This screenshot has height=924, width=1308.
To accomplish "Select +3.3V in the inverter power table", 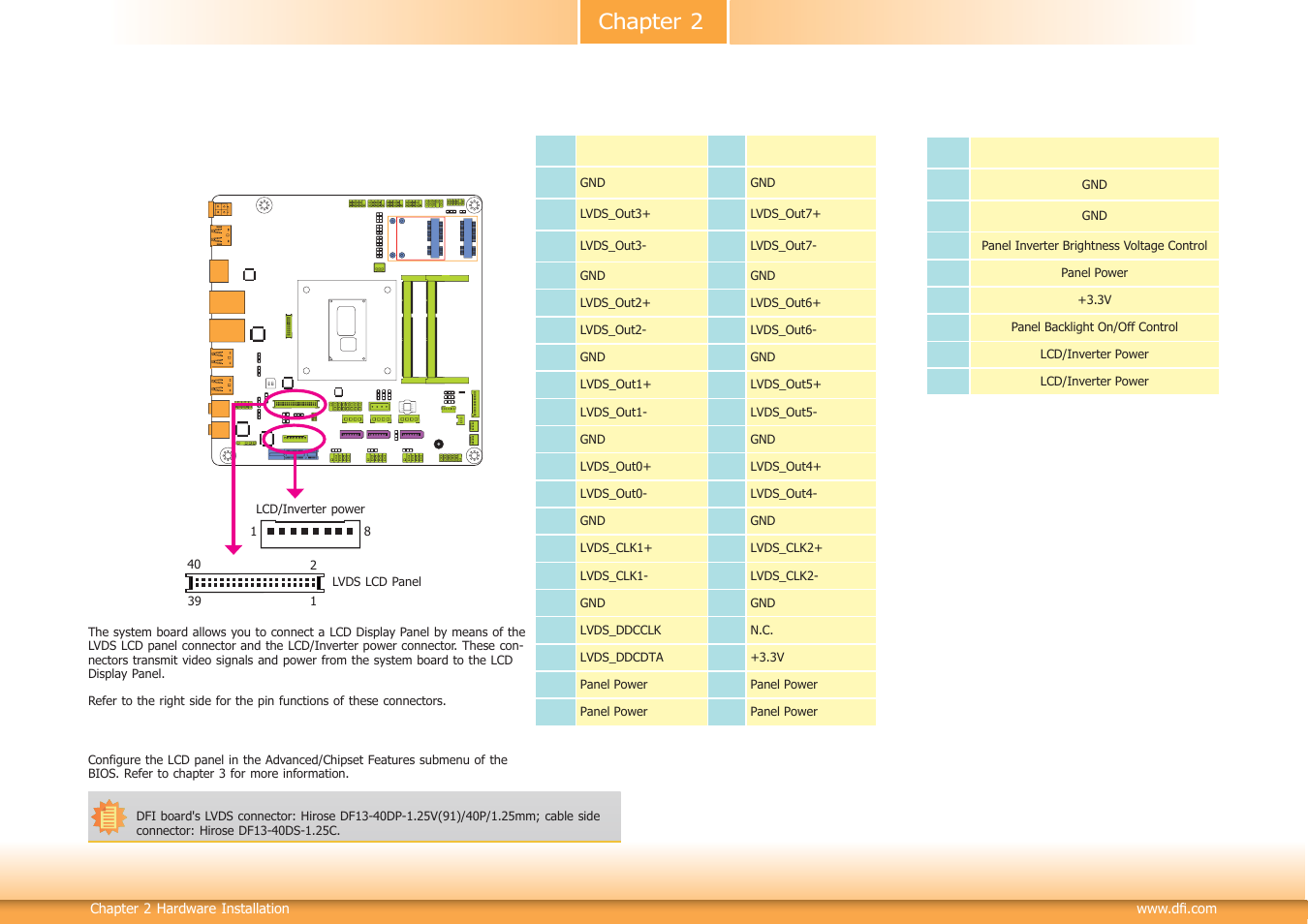I will (1094, 300).
